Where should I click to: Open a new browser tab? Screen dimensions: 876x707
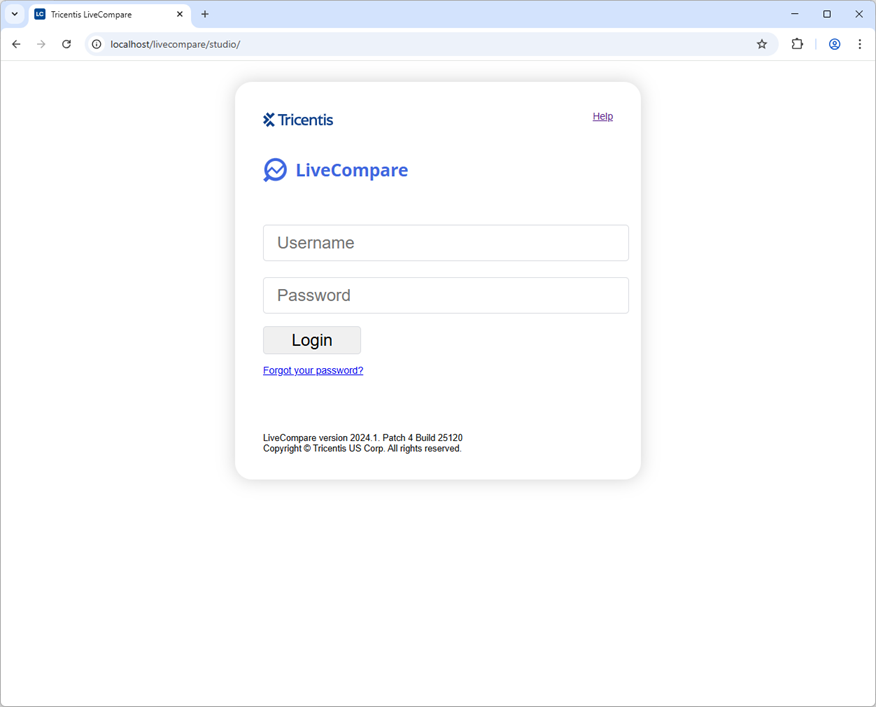pyautogui.click(x=205, y=14)
